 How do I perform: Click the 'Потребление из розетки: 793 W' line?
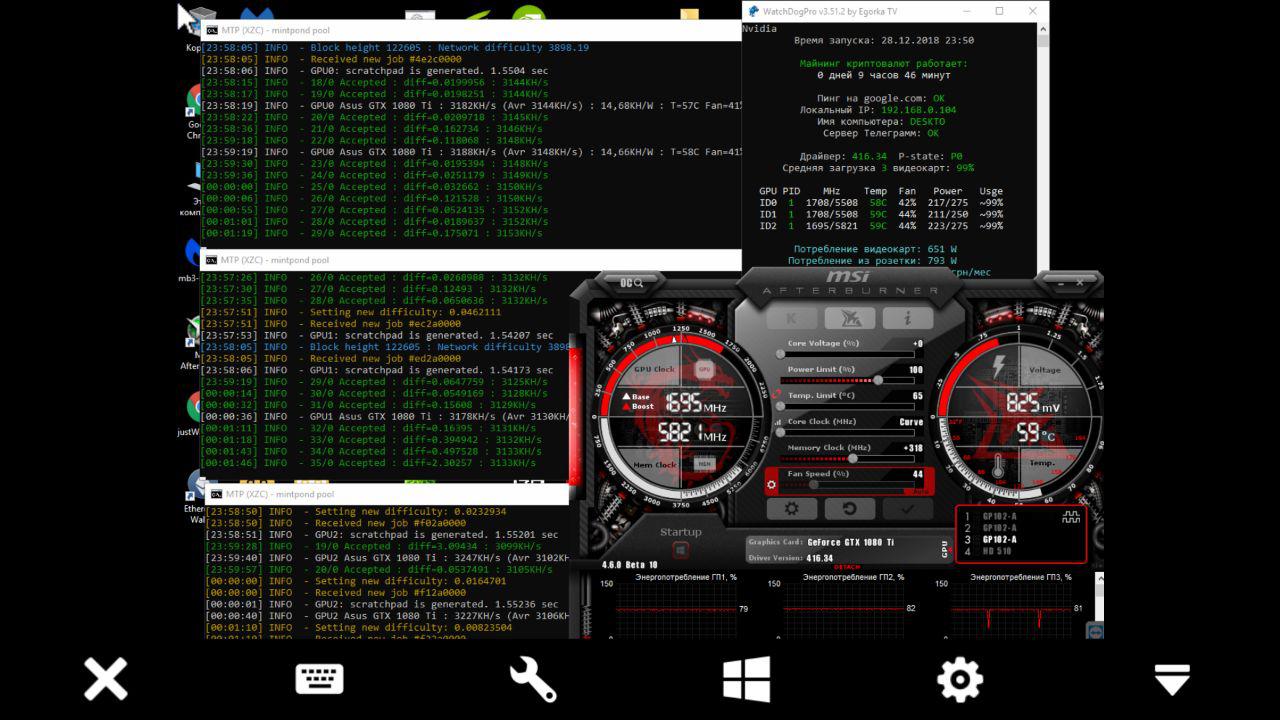pyautogui.click(x=872, y=261)
